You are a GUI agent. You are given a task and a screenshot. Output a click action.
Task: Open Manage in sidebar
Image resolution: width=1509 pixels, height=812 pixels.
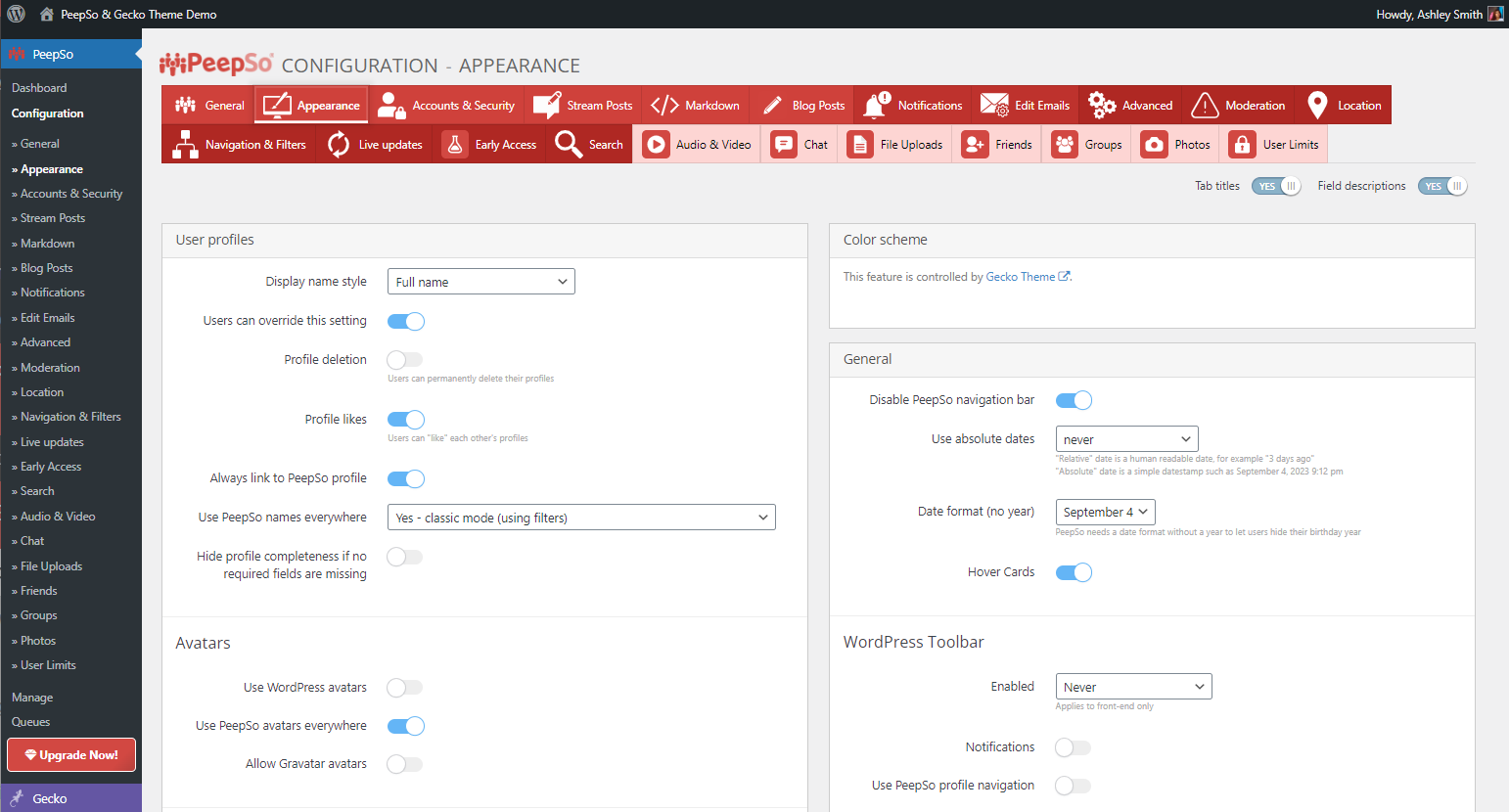coord(32,698)
